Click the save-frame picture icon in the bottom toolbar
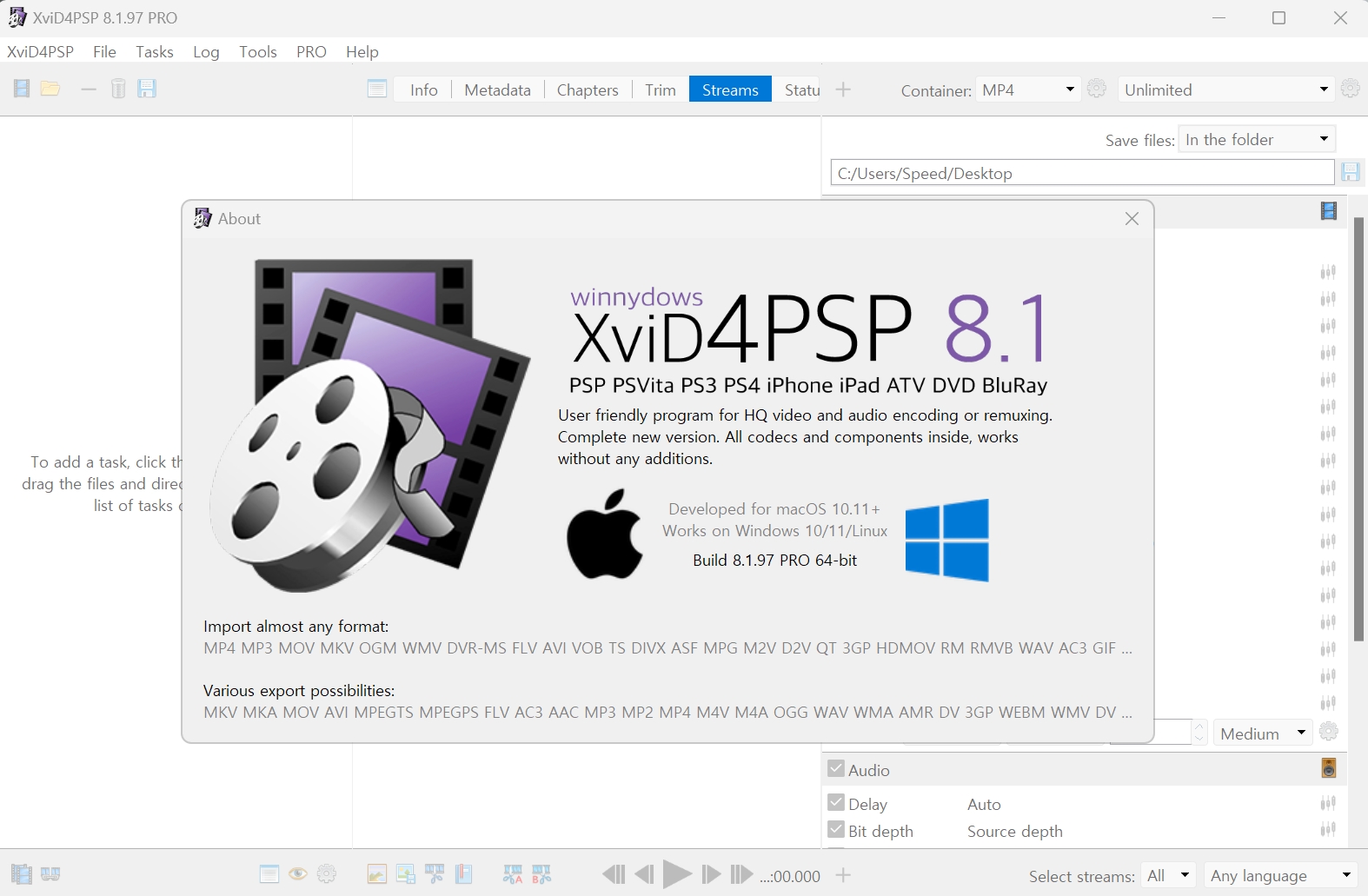The image size is (1368, 896). coord(406,874)
